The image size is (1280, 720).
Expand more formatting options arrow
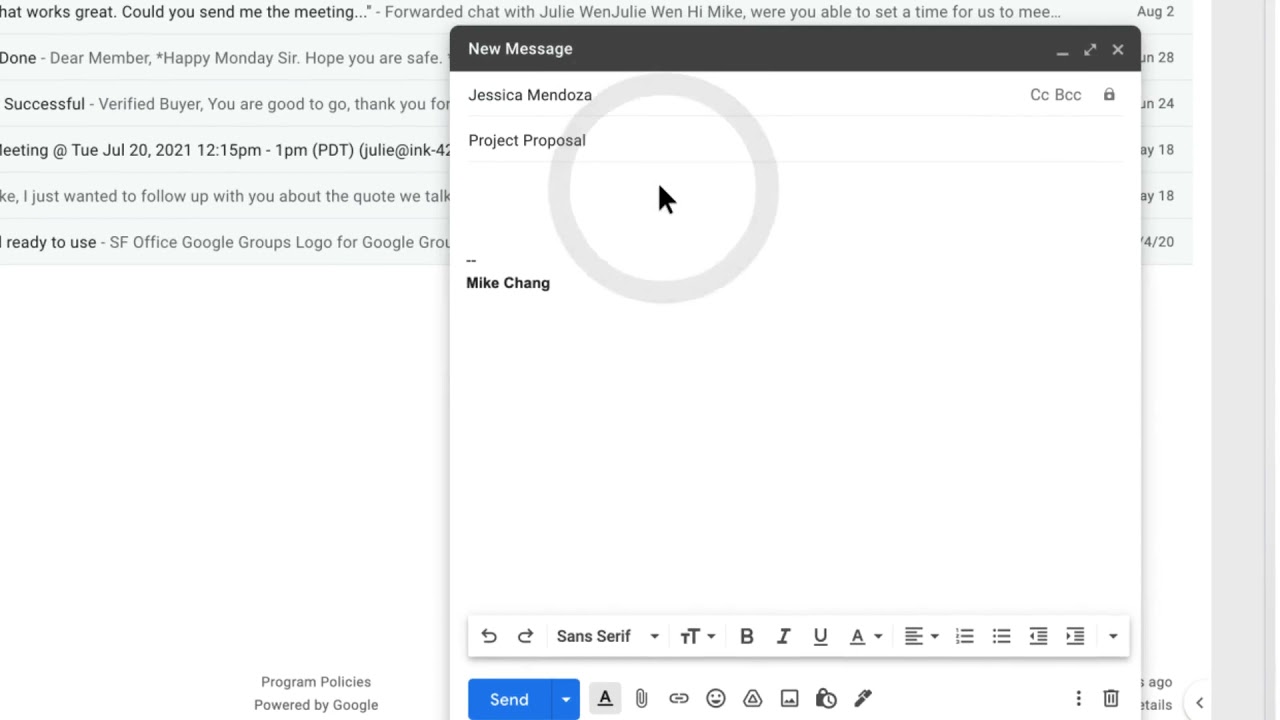pyautogui.click(x=1112, y=636)
